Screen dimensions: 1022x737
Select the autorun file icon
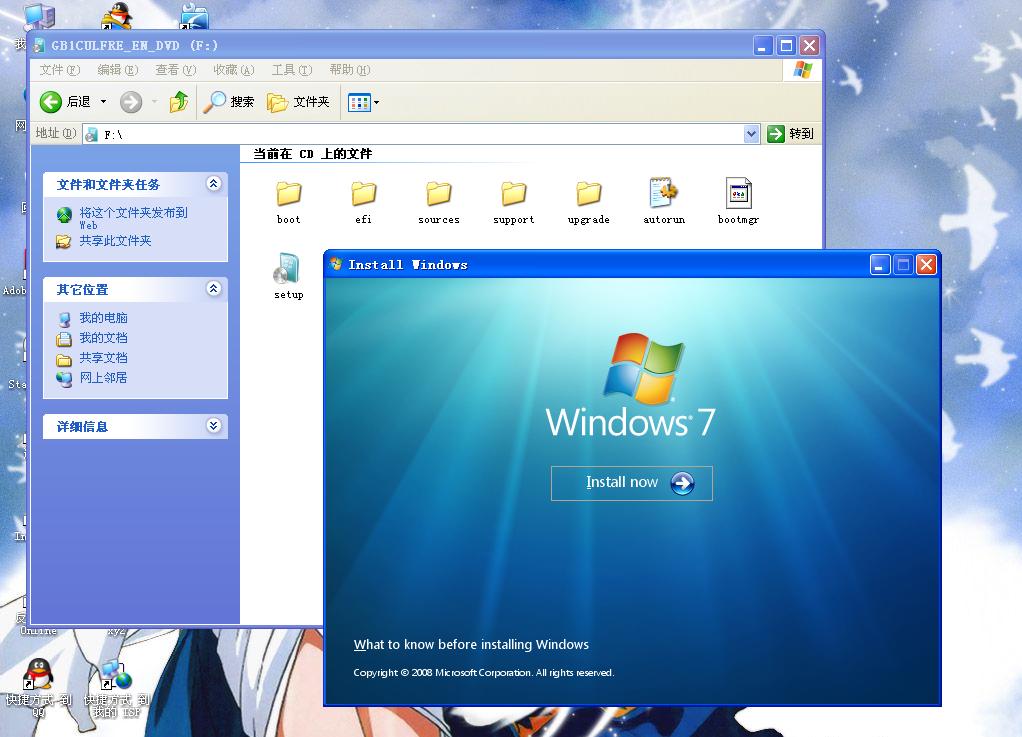(664, 194)
